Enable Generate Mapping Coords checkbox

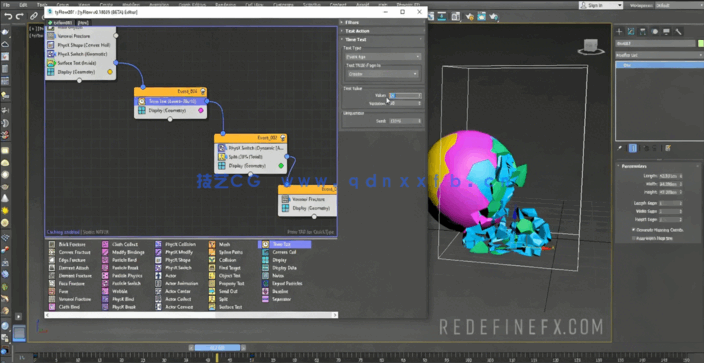click(634, 230)
